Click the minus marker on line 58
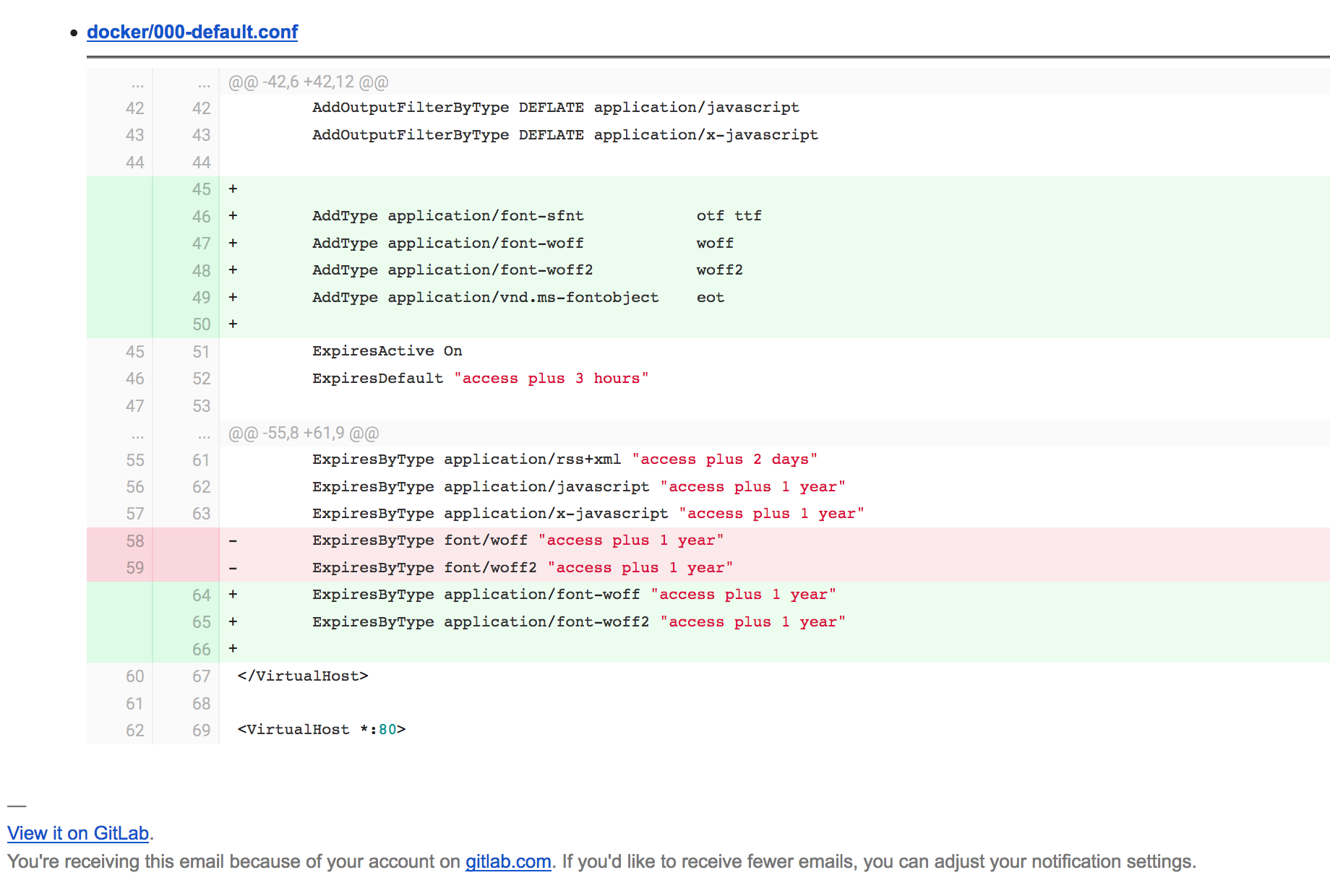Image resolution: width=1330 pixels, height=896 pixels. tap(233, 540)
